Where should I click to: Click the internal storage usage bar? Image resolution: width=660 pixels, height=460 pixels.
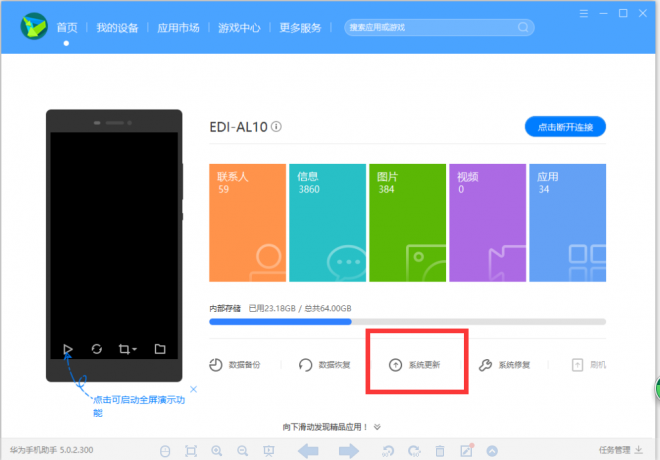coord(407,322)
